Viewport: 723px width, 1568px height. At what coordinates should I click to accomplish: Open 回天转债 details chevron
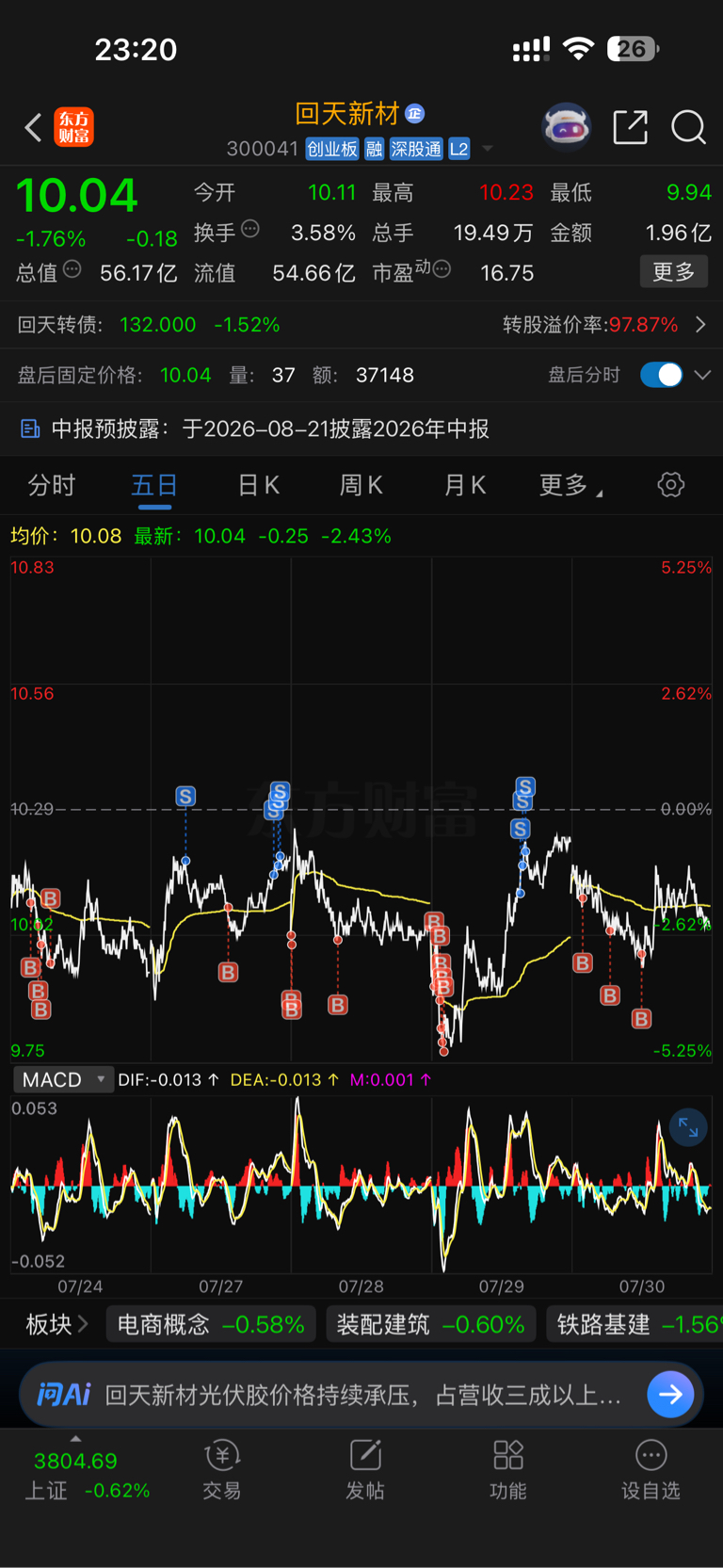tap(700, 325)
